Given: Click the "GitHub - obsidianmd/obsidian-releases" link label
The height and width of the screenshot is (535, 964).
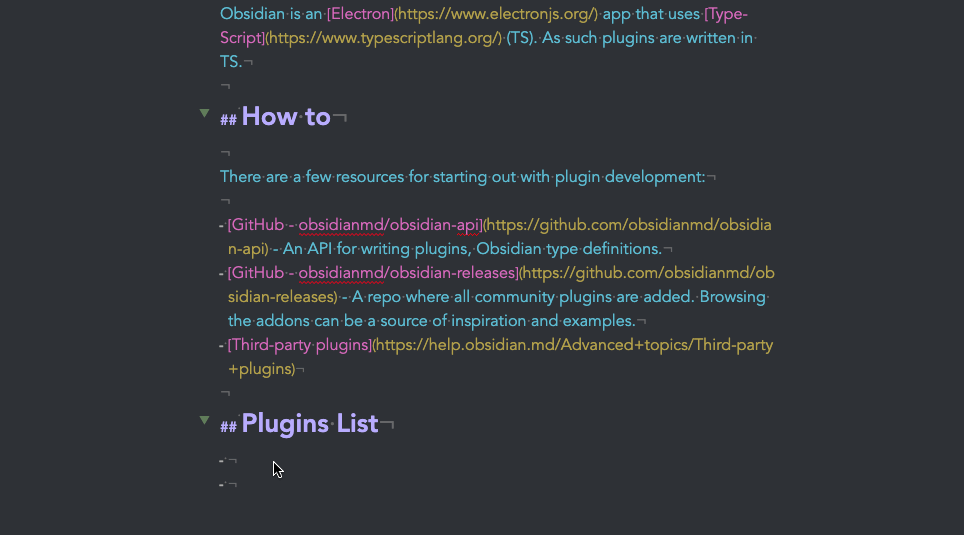Looking at the screenshot, I should click(373, 273).
